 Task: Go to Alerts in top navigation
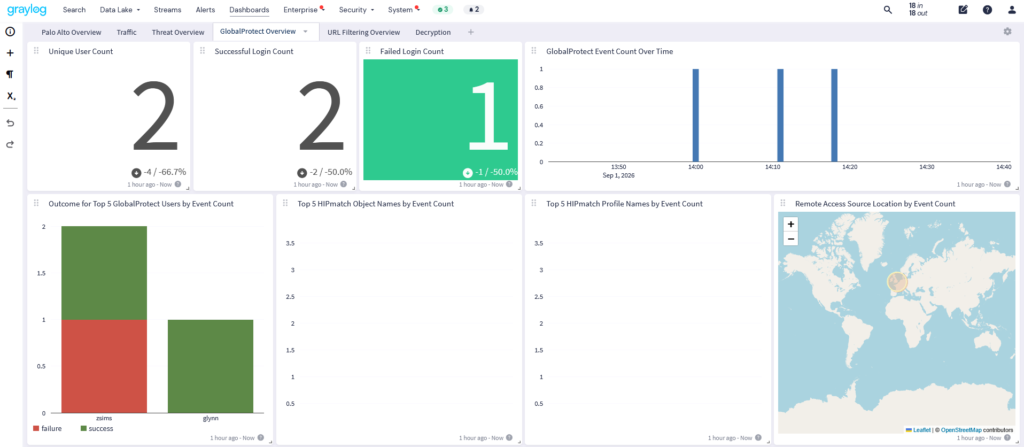click(205, 10)
